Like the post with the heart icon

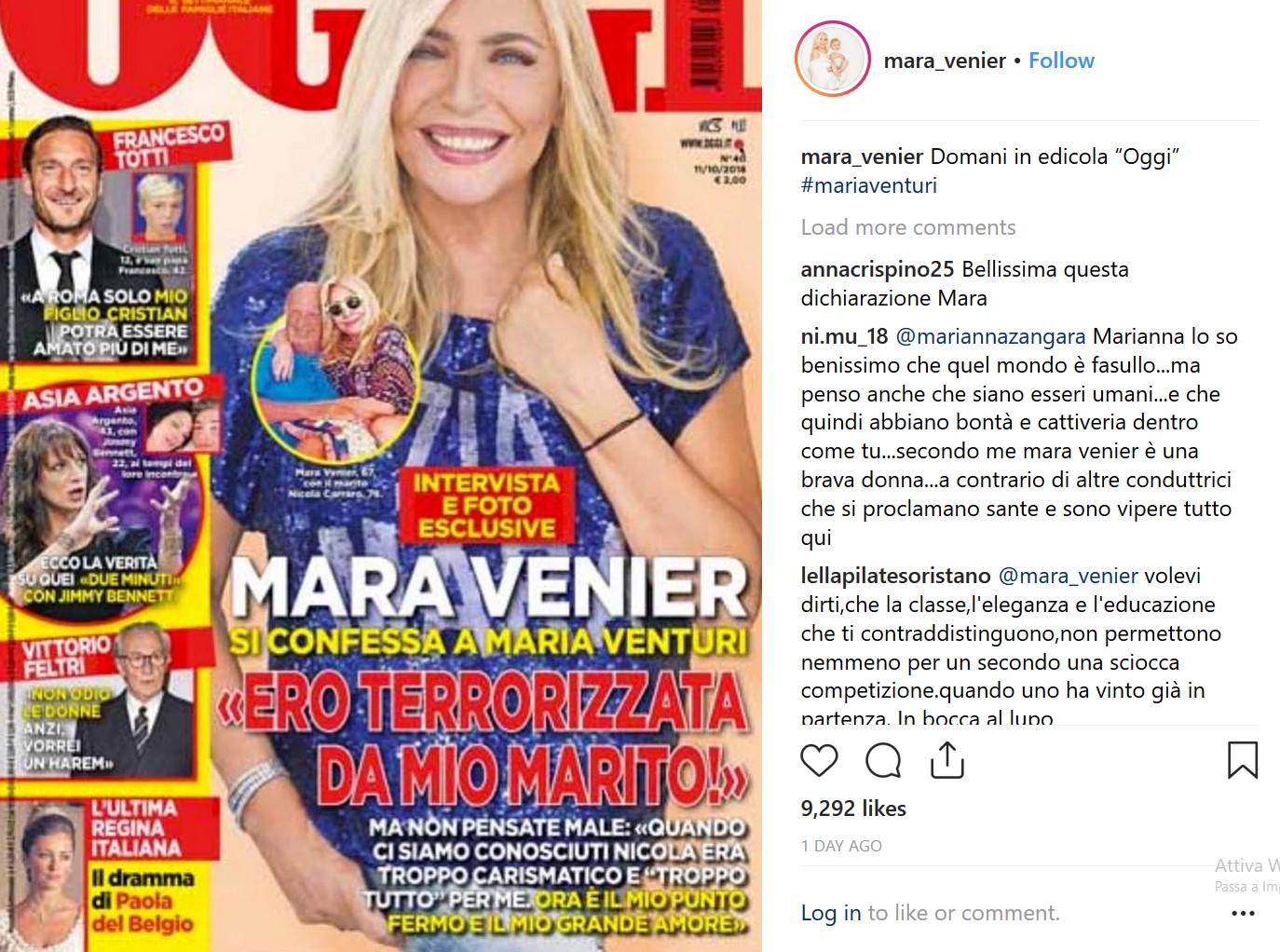(x=819, y=761)
